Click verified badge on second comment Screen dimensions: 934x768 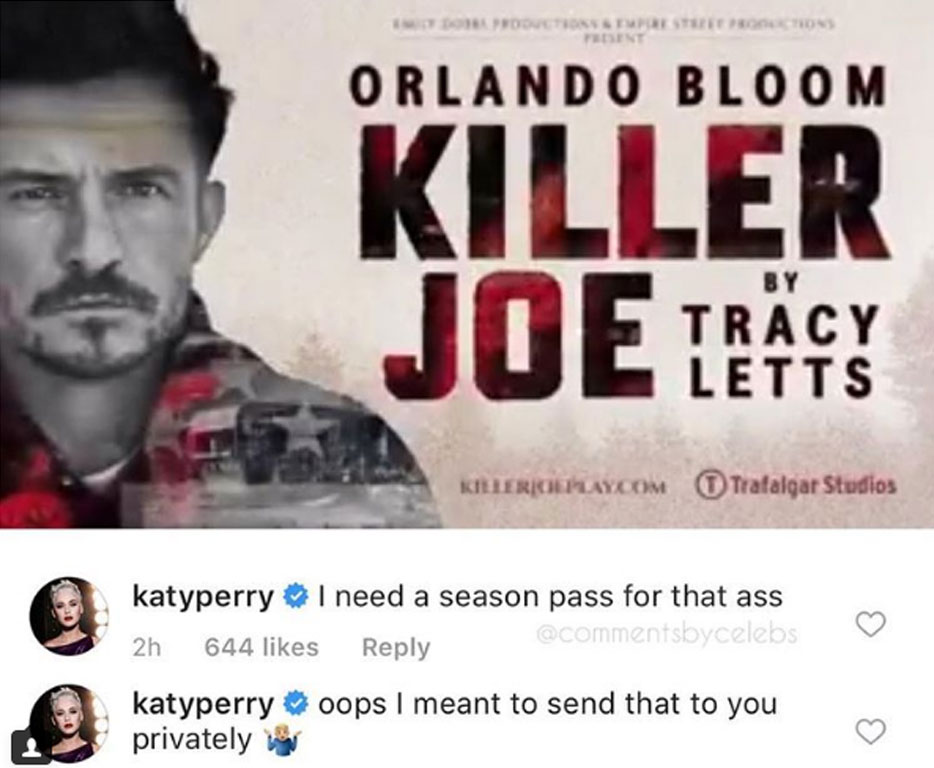pyautogui.click(x=296, y=704)
